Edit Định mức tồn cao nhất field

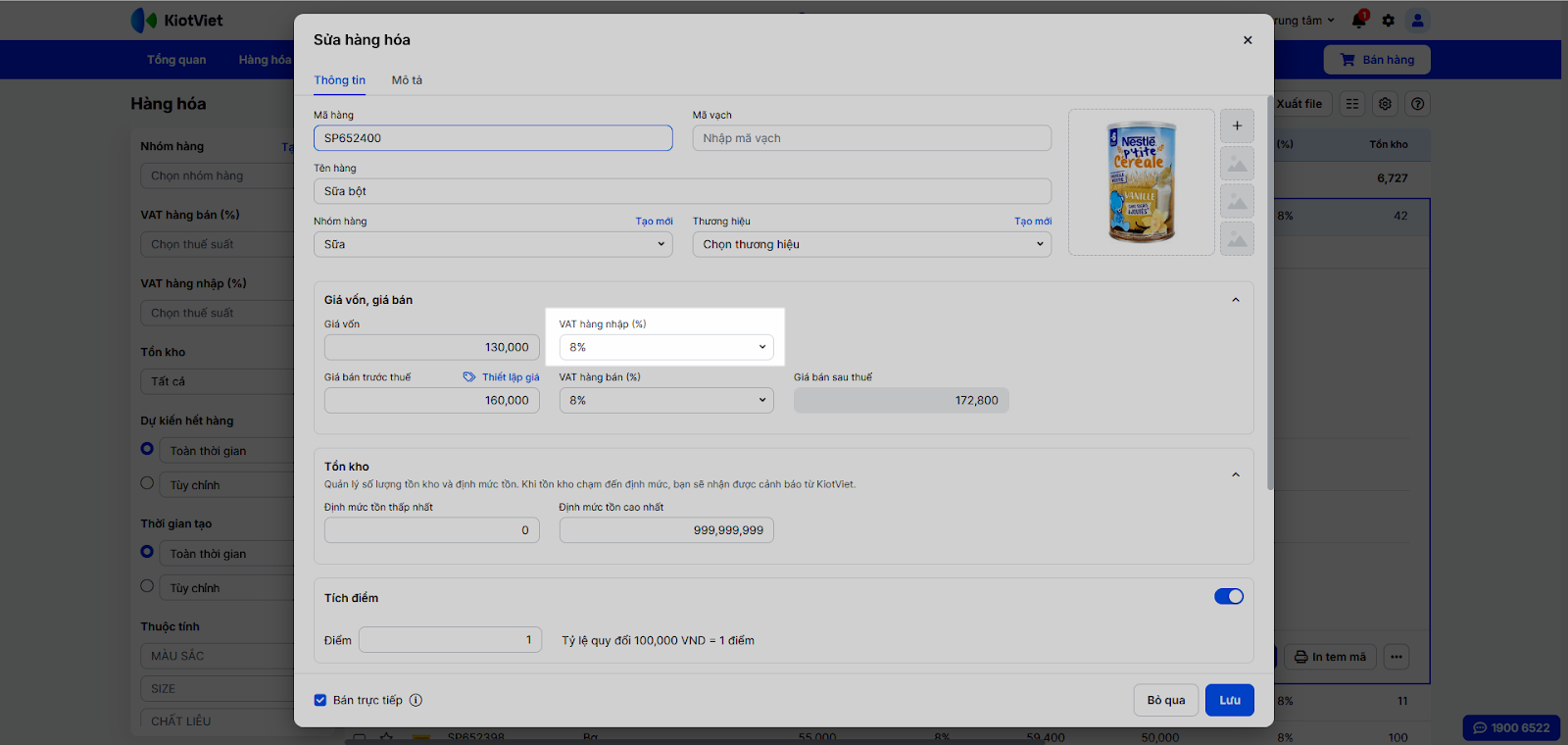pyautogui.click(x=666, y=530)
